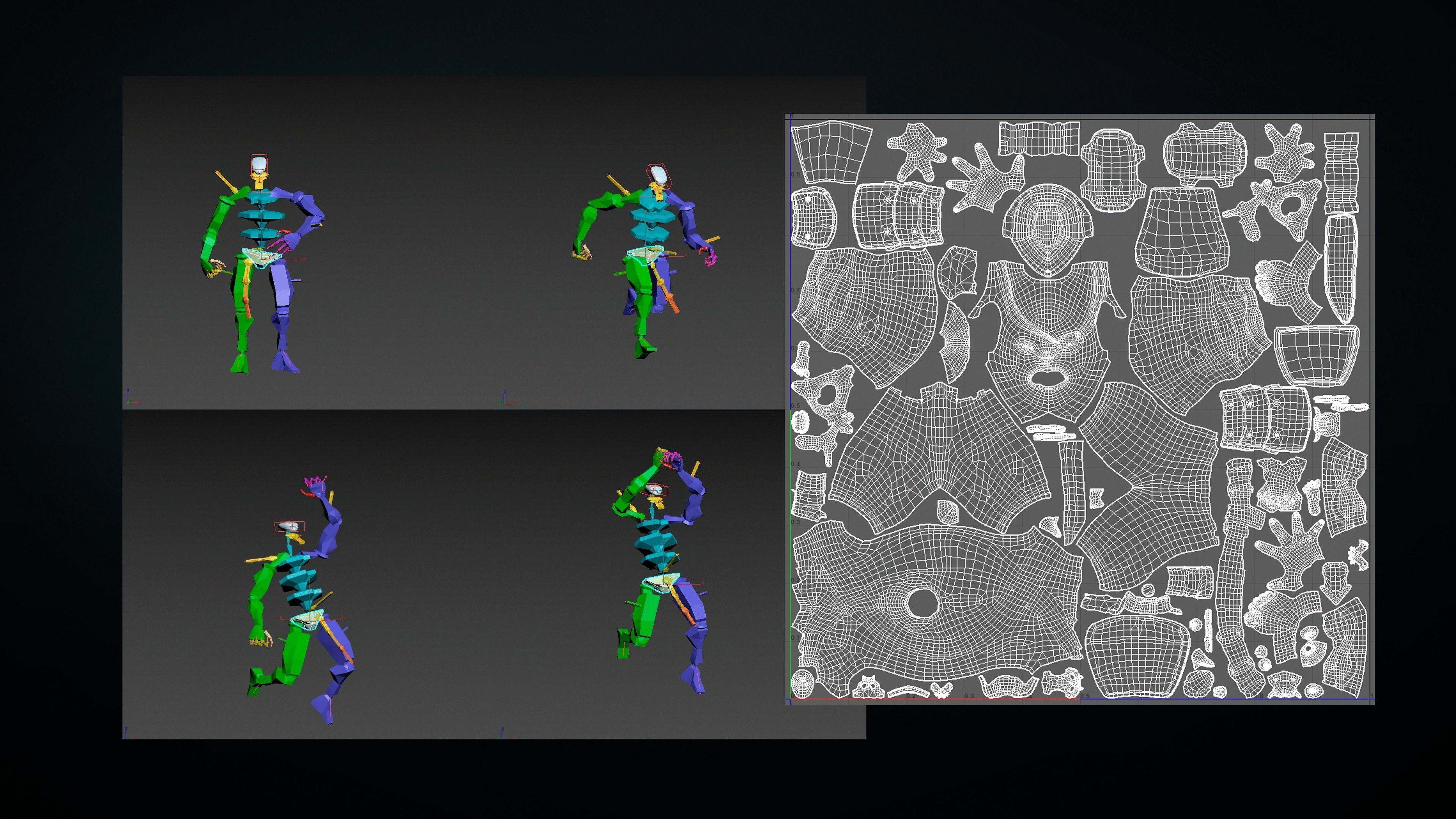The image size is (1456, 819).
Task: Click the rig raising one purple arm
Action: click(301, 600)
